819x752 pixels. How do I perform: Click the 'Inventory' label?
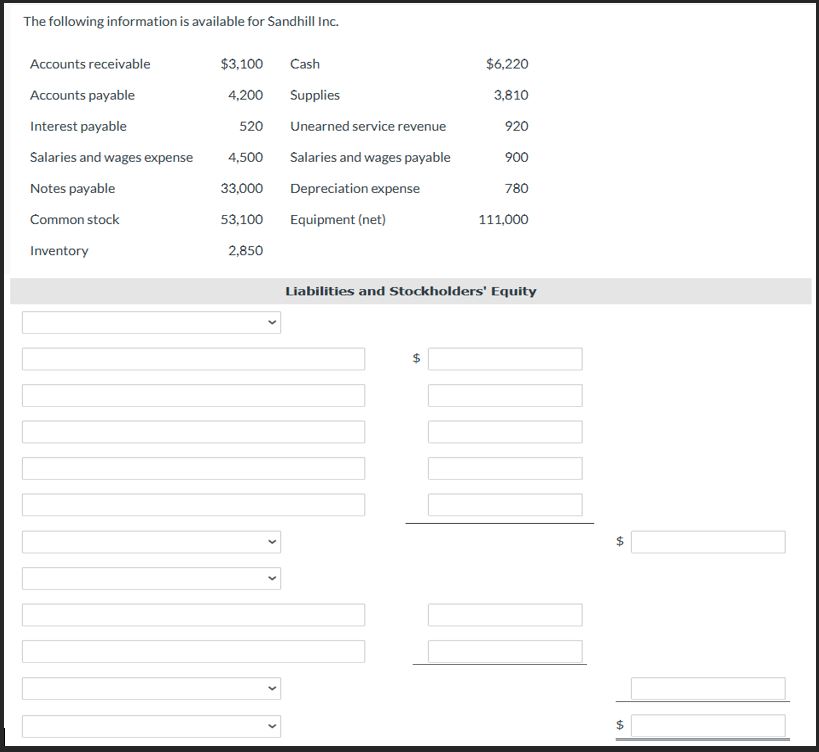pyautogui.click(x=59, y=251)
